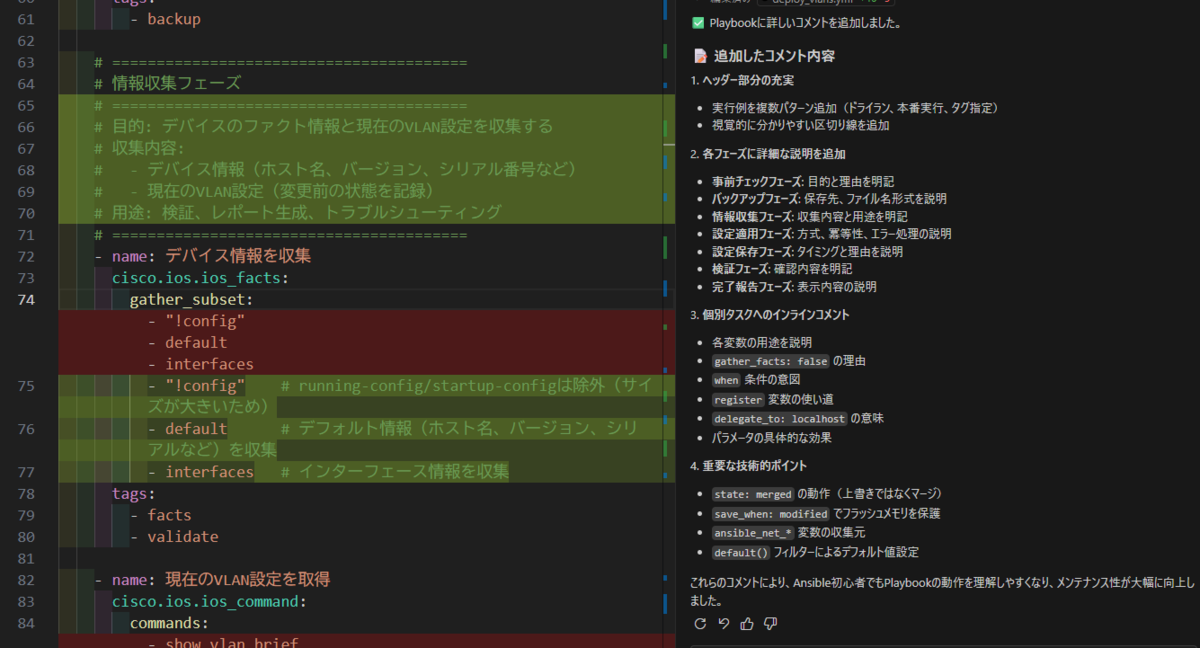
Task: Click line number 82 in the gutter
Action: point(26,580)
